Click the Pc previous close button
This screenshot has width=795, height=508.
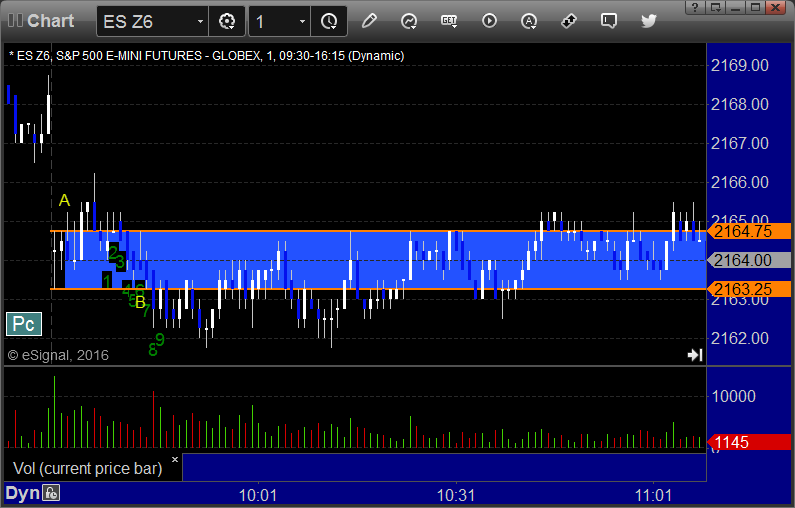point(23,324)
